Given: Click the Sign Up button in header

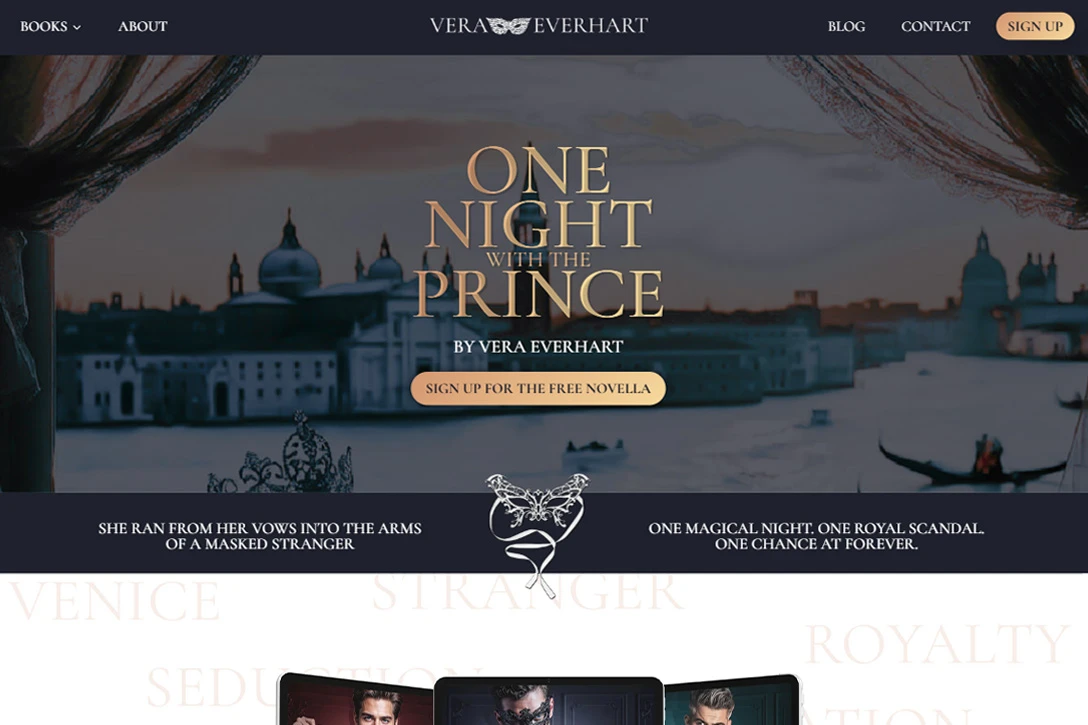Looking at the screenshot, I should pyautogui.click(x=1035, y=26).
